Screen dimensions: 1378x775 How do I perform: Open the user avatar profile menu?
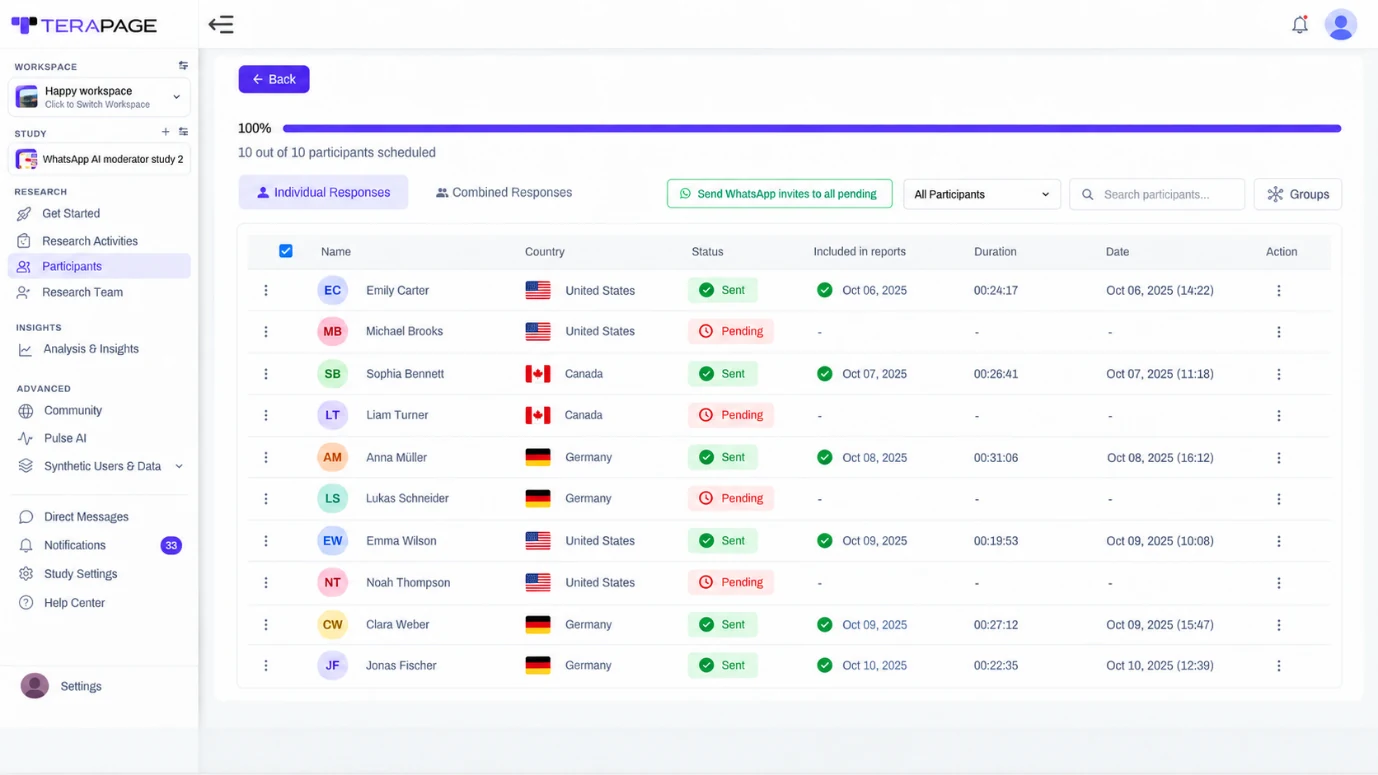pyautogui.click(x=1340, y=25)
